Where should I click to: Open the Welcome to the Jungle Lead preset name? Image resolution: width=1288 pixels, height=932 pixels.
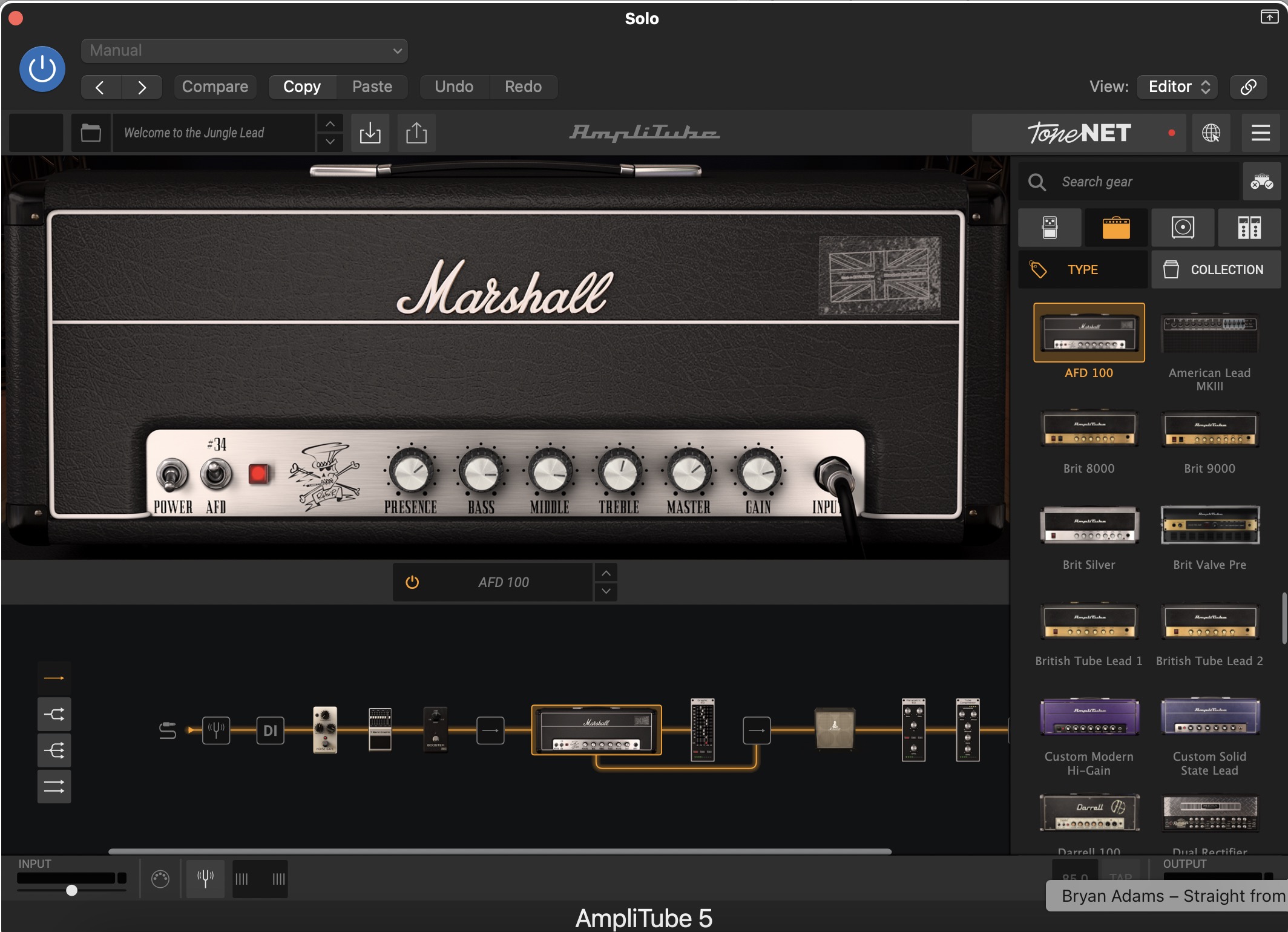[214, 133]
